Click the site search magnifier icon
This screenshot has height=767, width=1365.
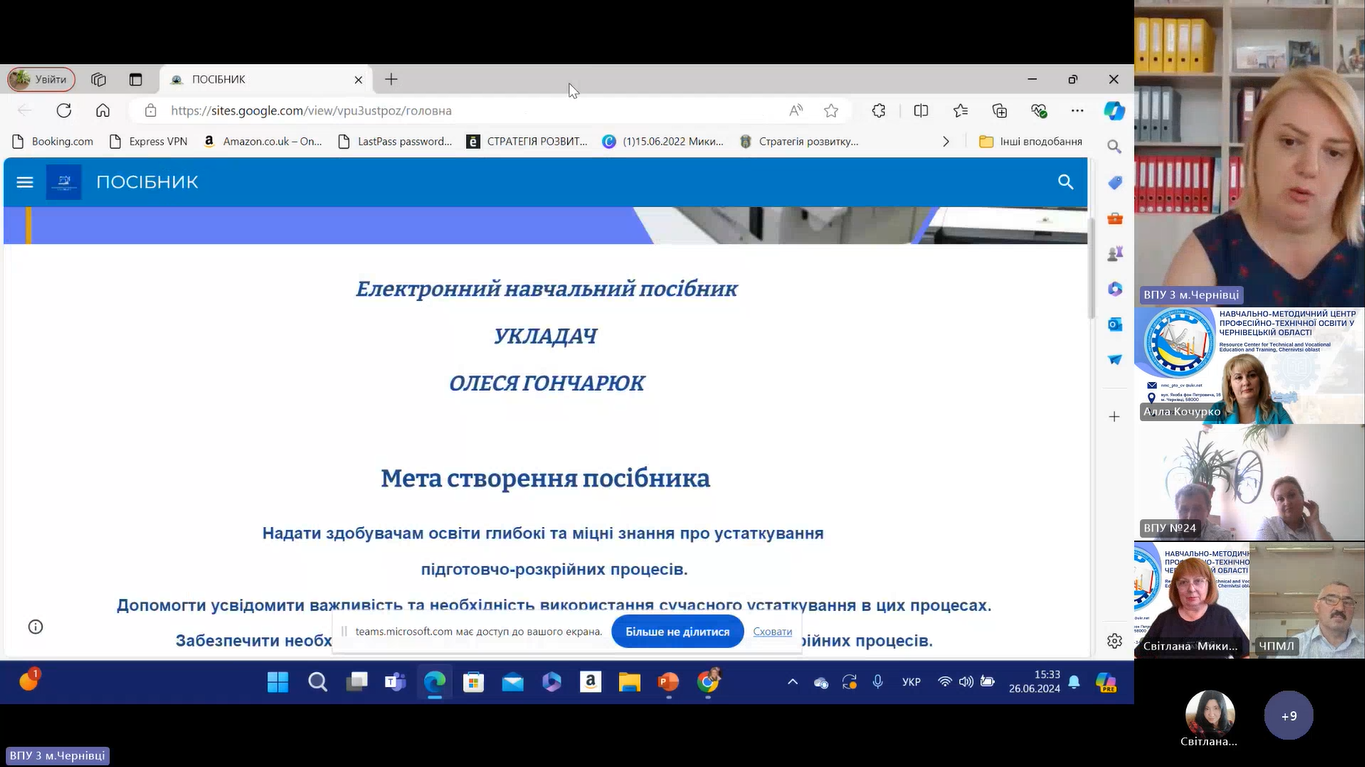pos(1065,182)
